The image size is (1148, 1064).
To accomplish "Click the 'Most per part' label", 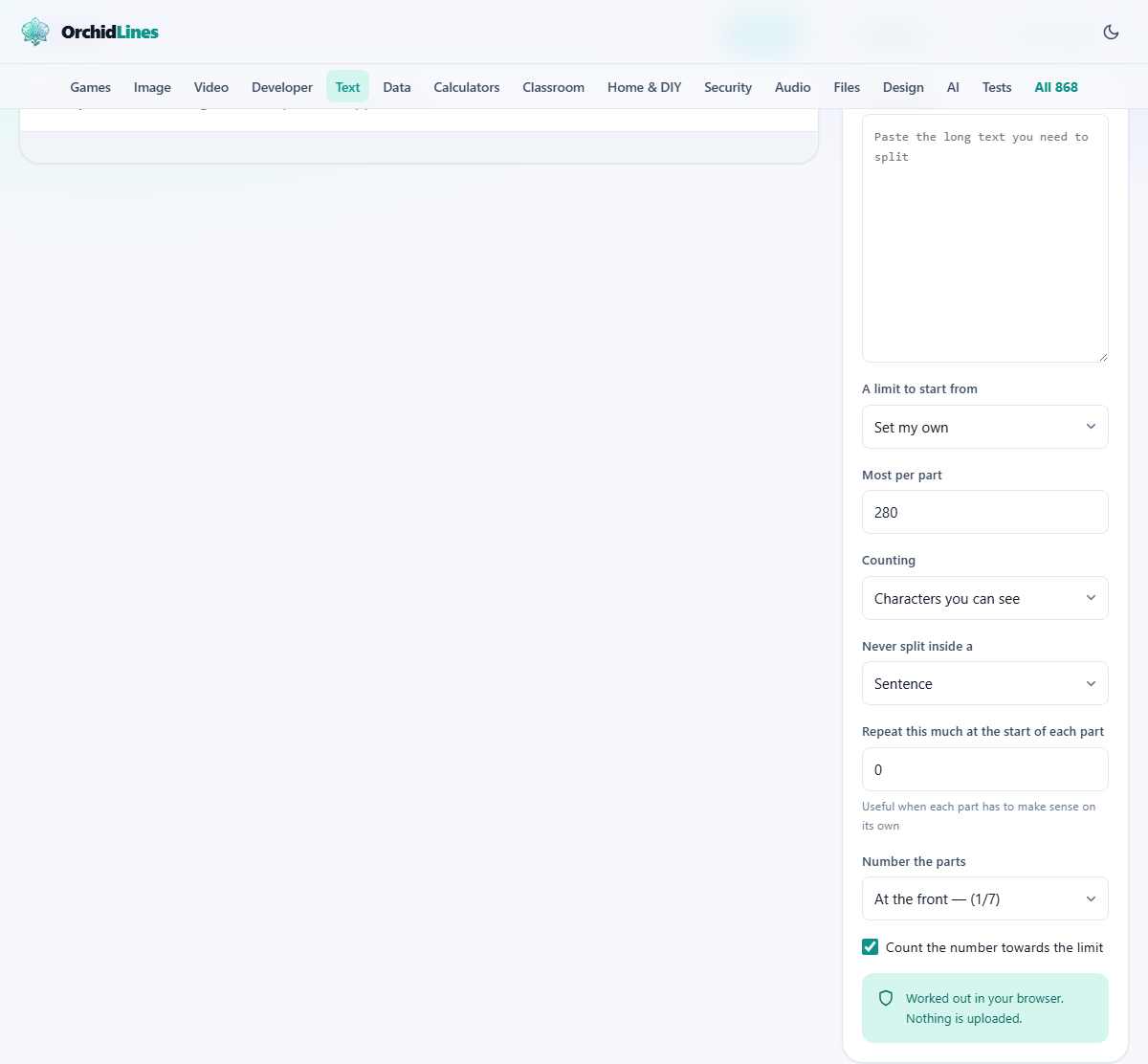I will (x=902, y=475).
